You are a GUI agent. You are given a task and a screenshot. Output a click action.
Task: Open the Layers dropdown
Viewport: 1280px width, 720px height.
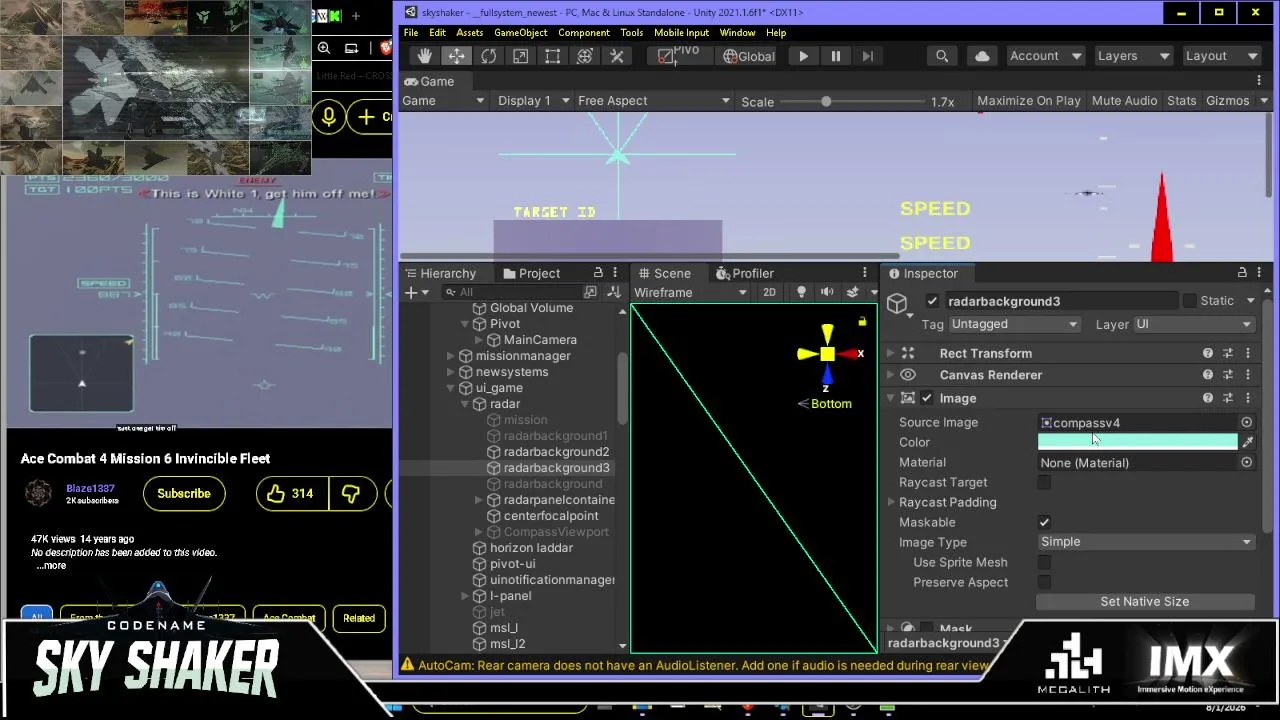pyautogui.click(x=1133, y=56)
